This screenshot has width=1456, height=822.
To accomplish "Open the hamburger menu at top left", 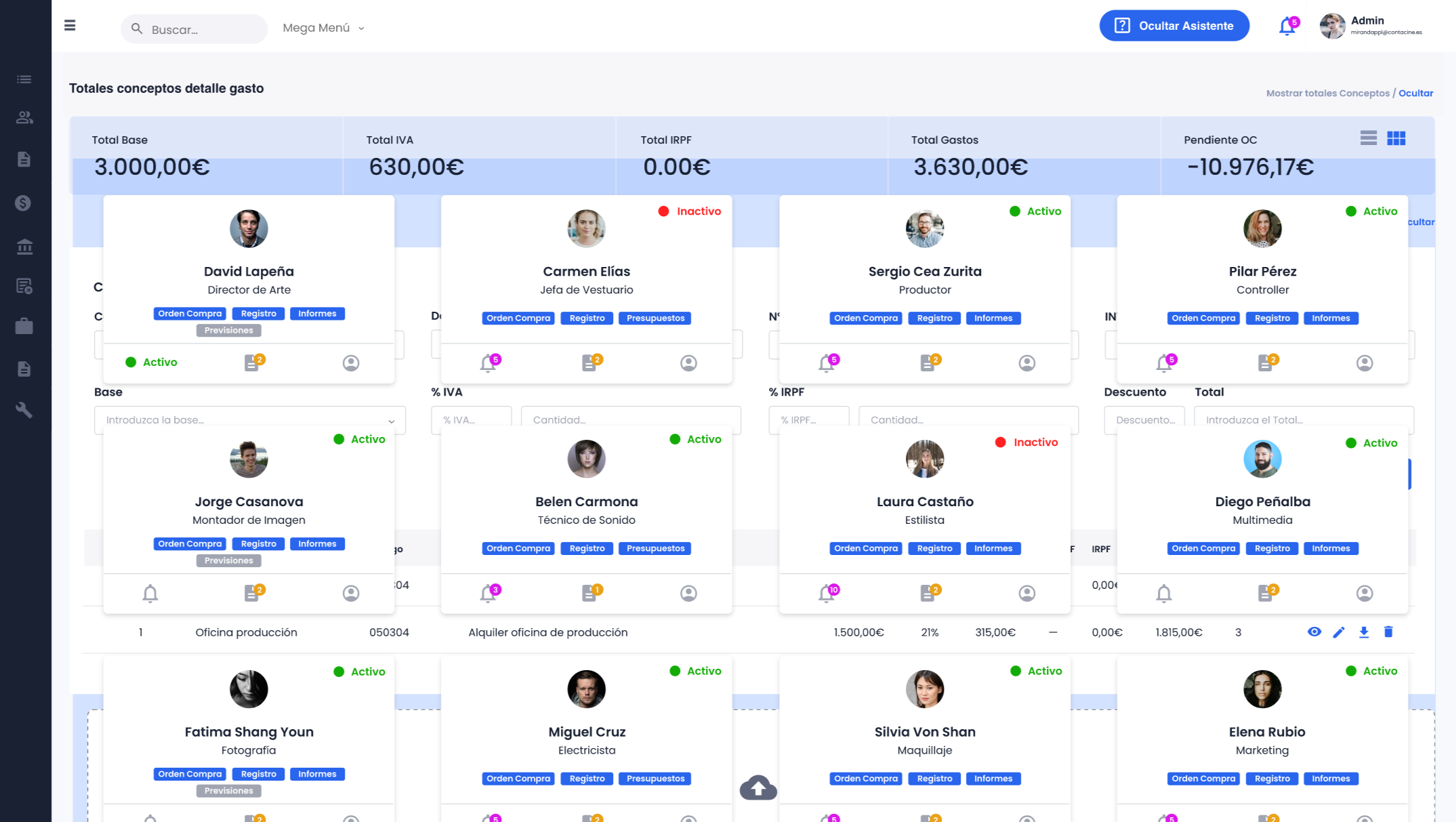I will click(x=70, y=25).
